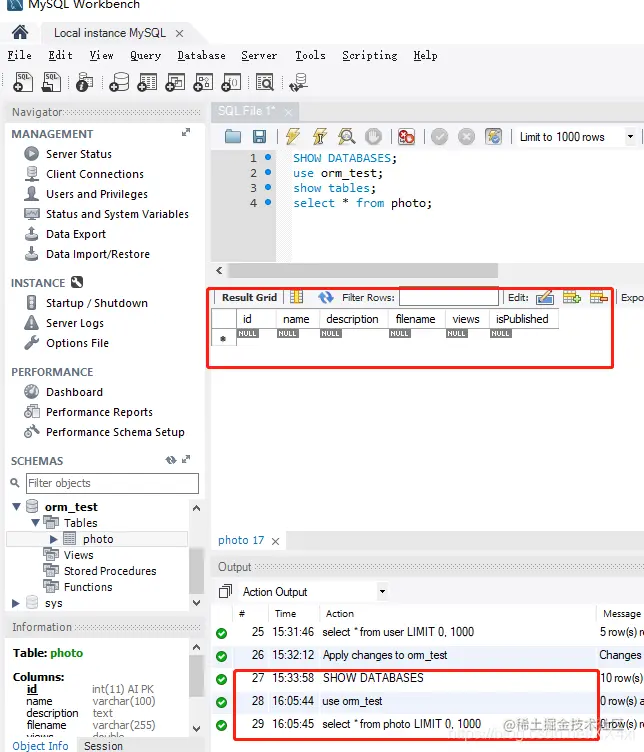
Task: Execute statement under cursor icon
Action: (x=319, y=137)
